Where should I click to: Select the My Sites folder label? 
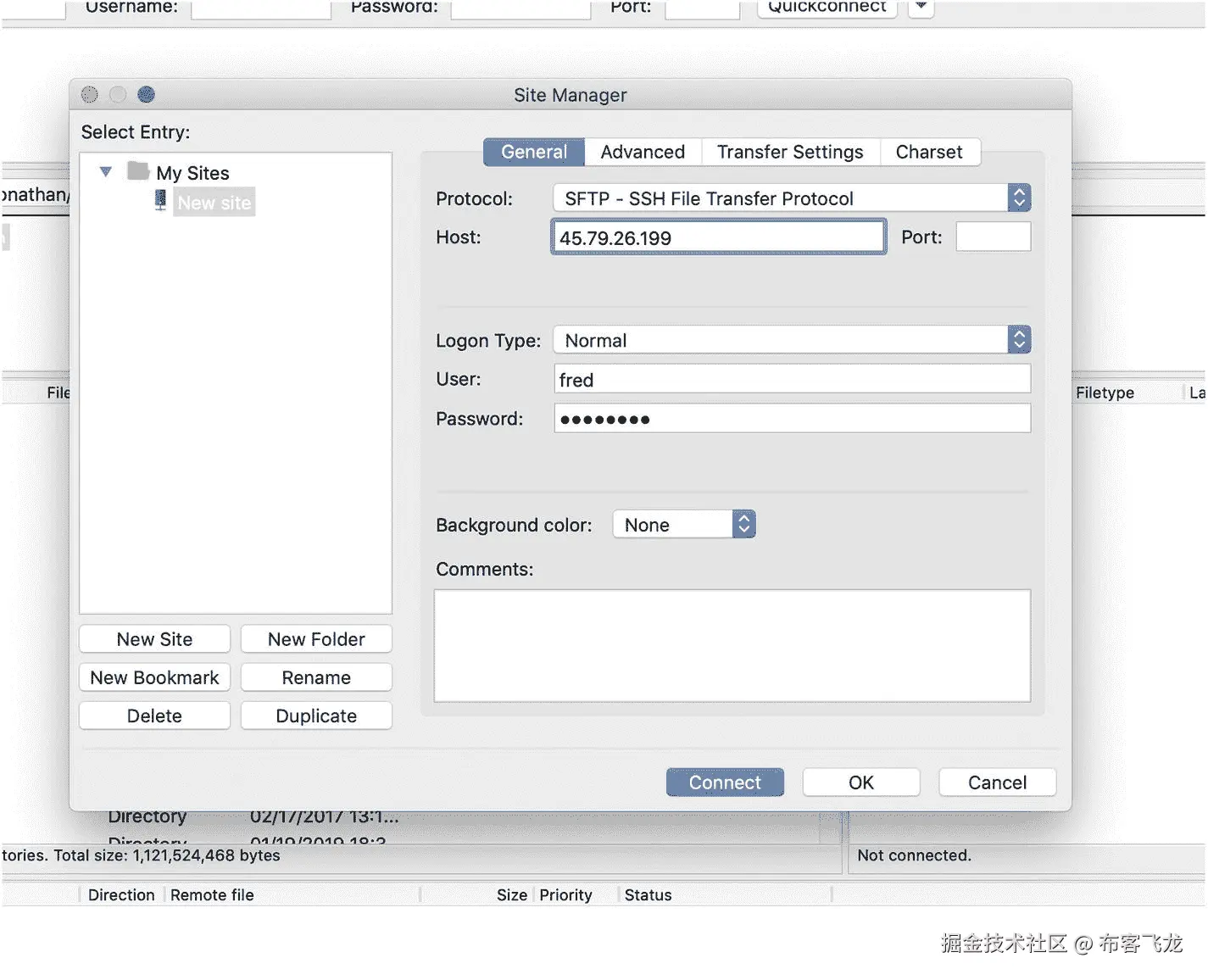[192, 173]
